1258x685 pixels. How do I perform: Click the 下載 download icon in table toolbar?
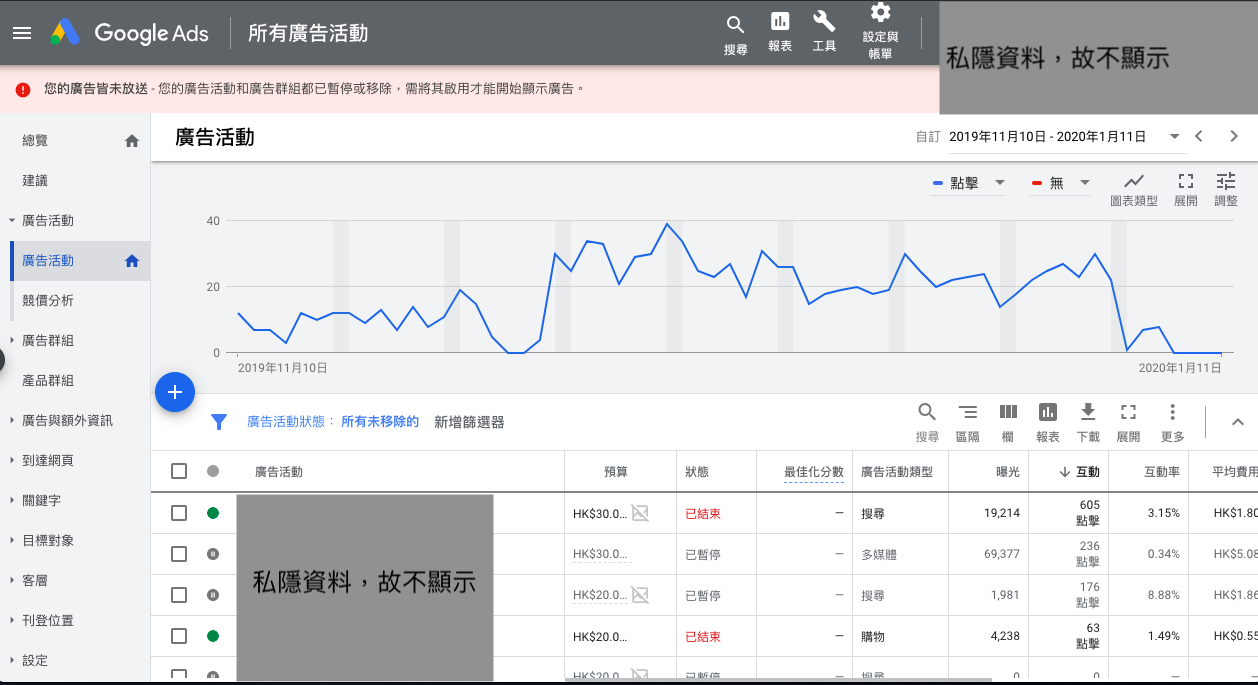coord(1088,412)
